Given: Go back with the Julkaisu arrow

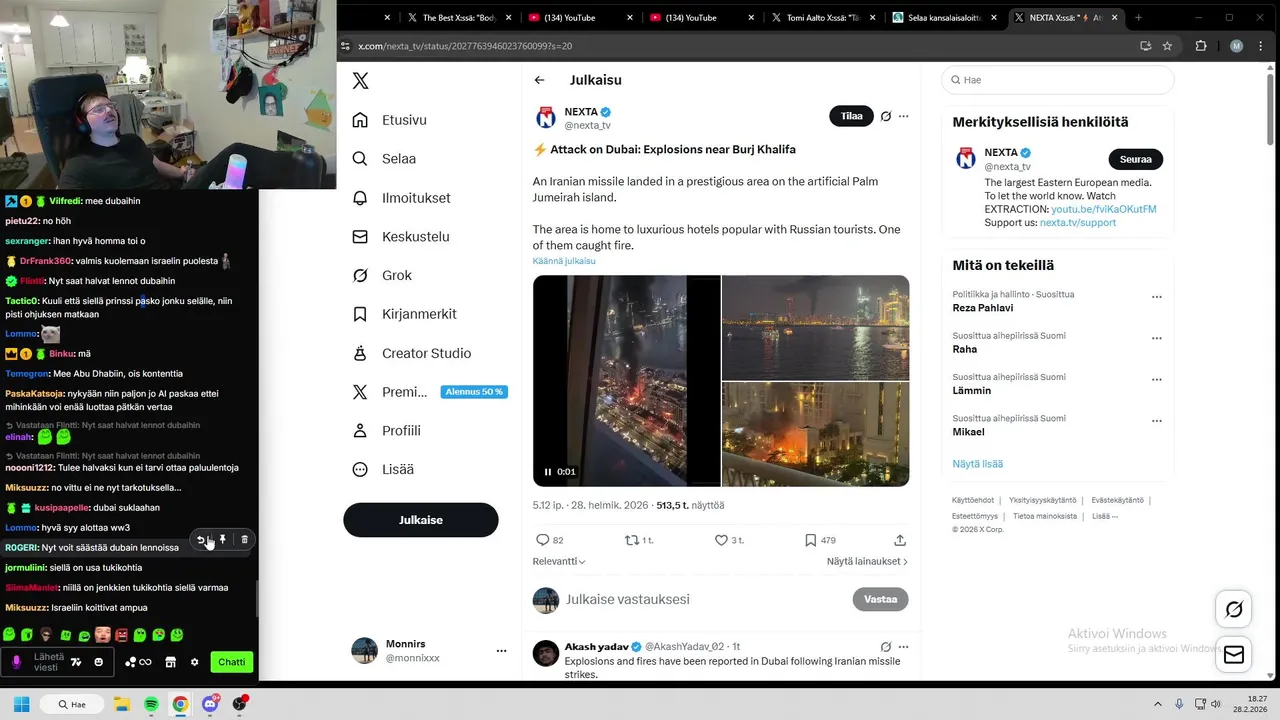Looking at the screenshot, I should (x=539, y=80).
